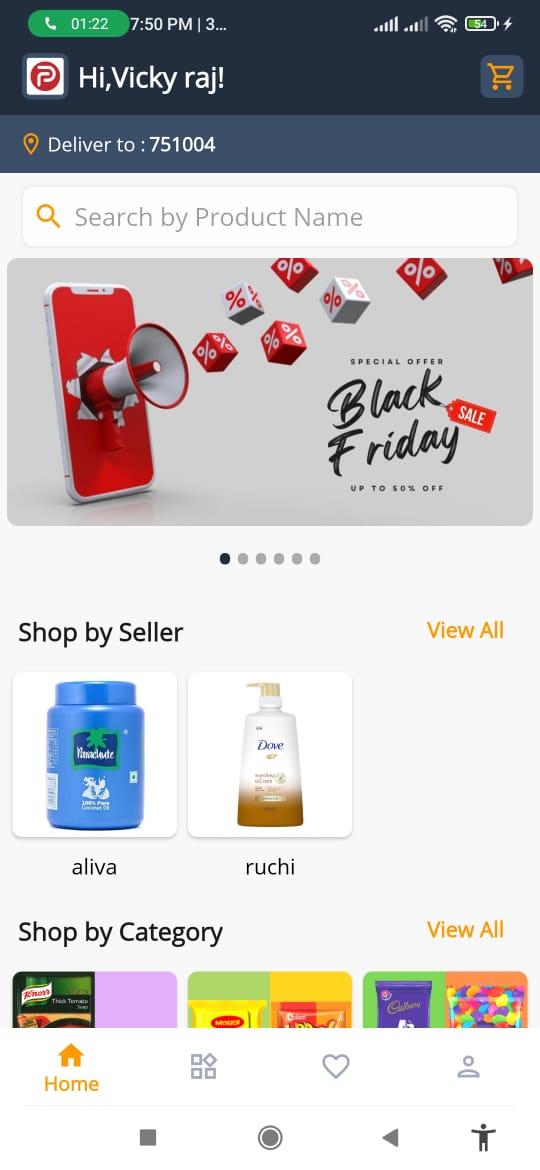The height and width of the screenshot is (1170, 540).
Task: Open seller aliva Parachute thumbnail
Action: 95,754
